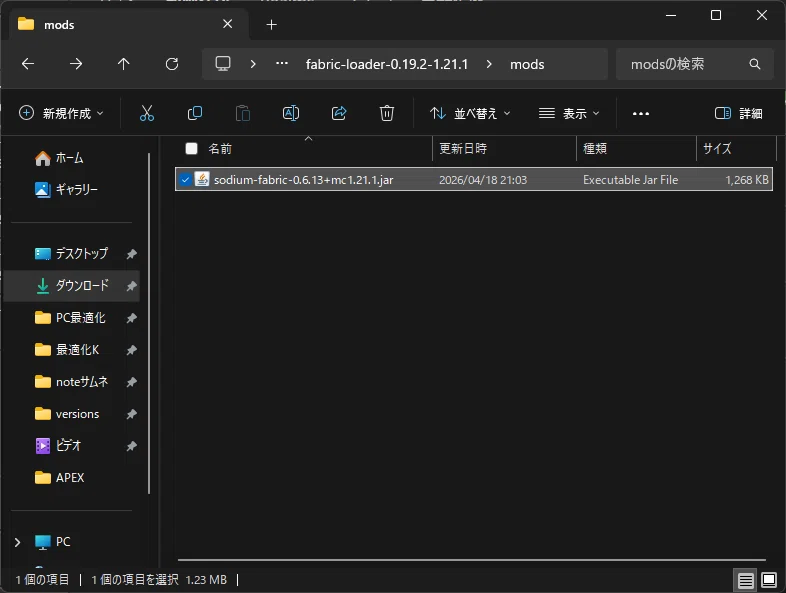The height and width of the screenshot is (593, 786).
Task: Expand the chevron after the PC icon in address bar
Action: (x=253, y=64)
